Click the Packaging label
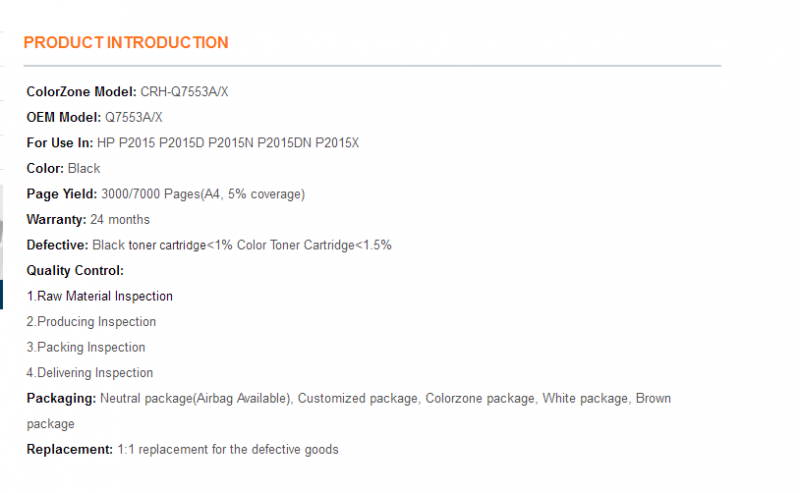 tap(61, 398)
